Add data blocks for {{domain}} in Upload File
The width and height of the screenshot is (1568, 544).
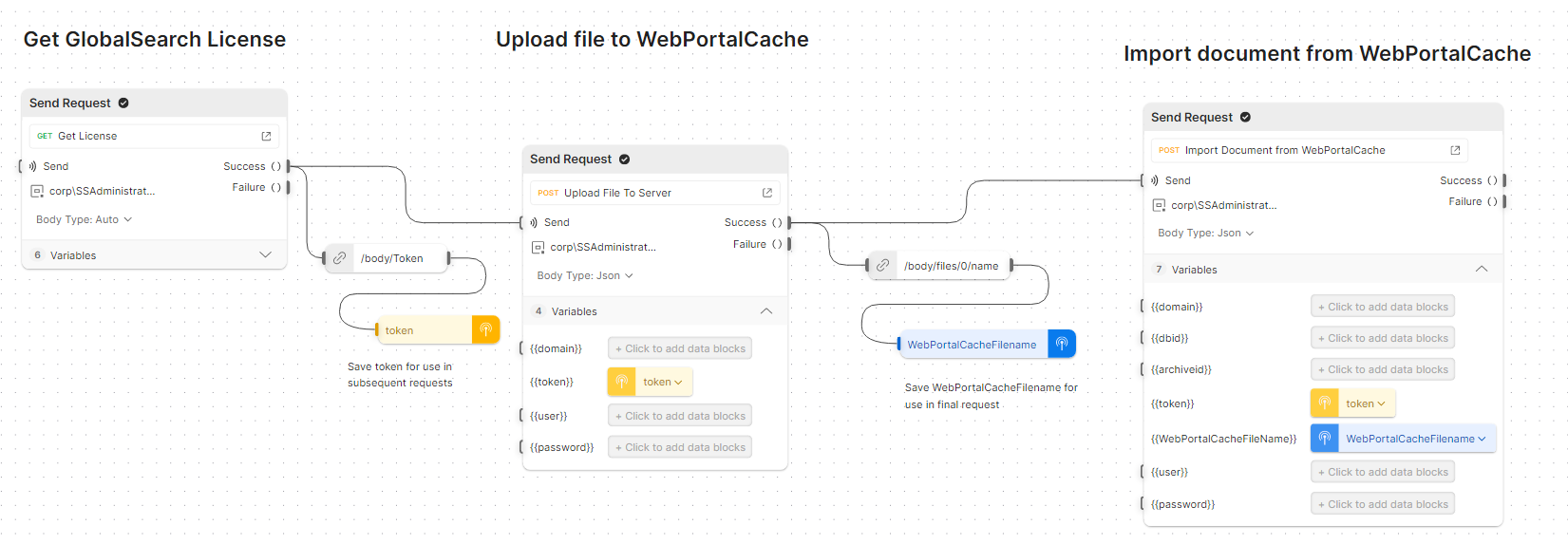pyautogui.click(x=680, y=348)
